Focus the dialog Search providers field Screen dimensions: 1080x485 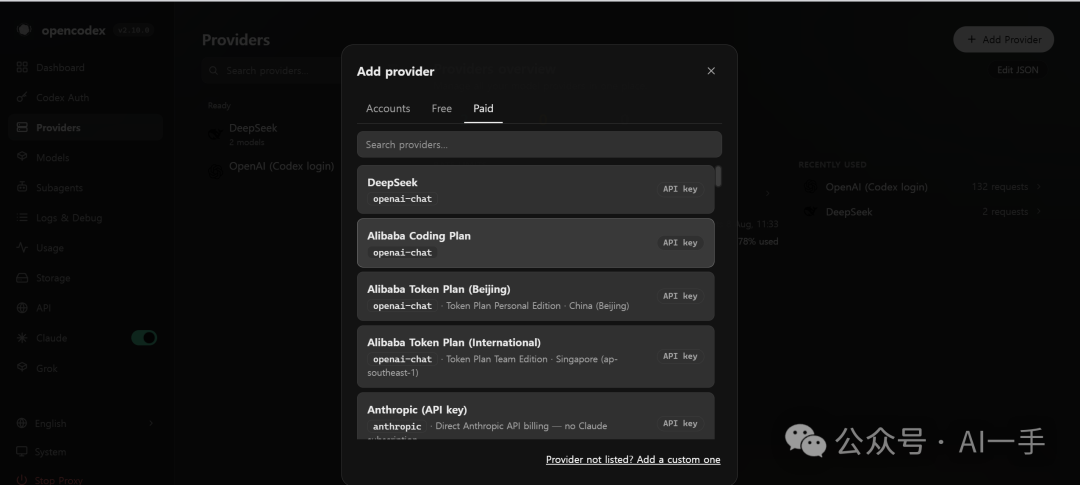(539, 145)
